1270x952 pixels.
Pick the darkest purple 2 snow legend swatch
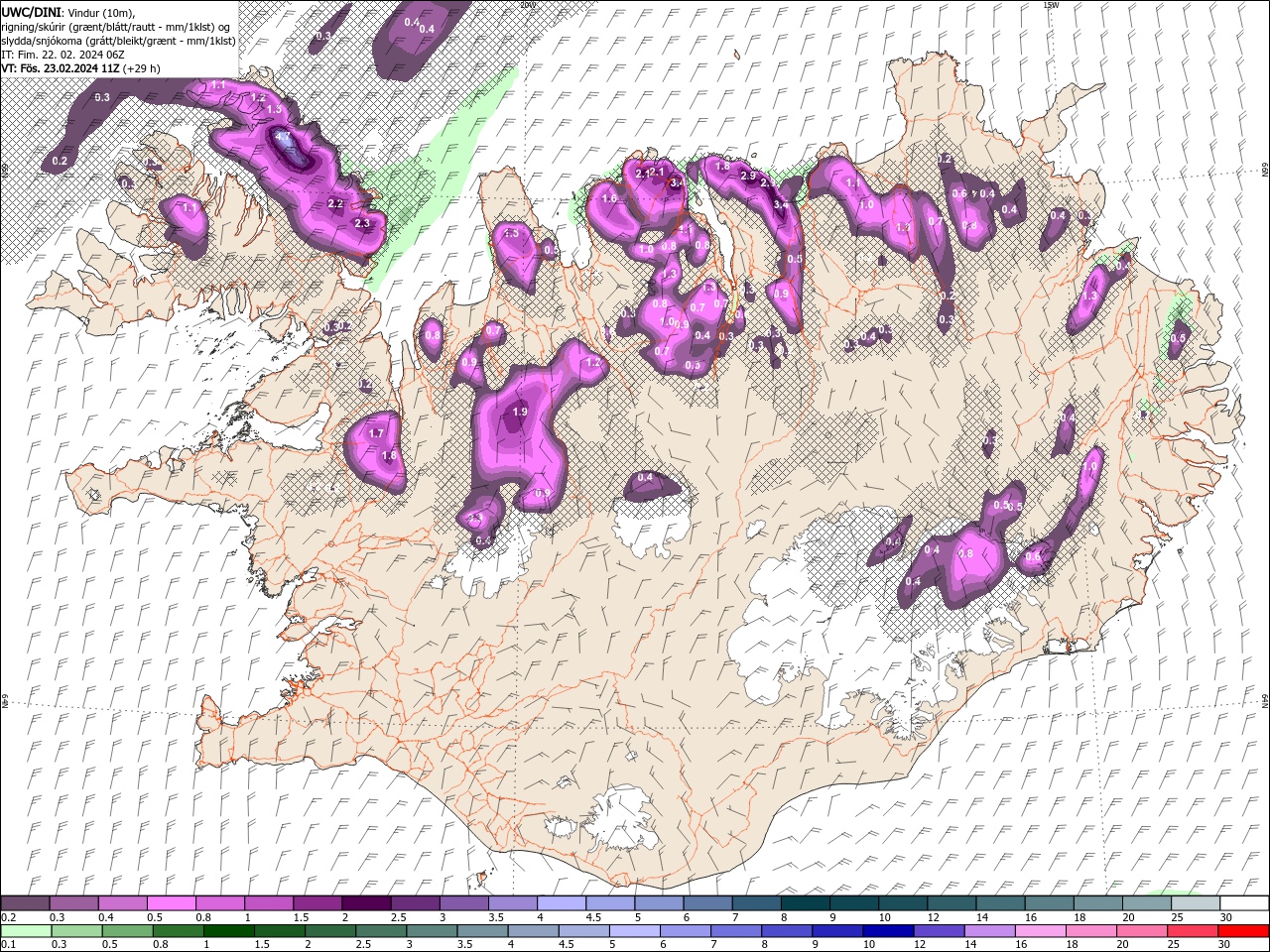click(x=366, y=902)
